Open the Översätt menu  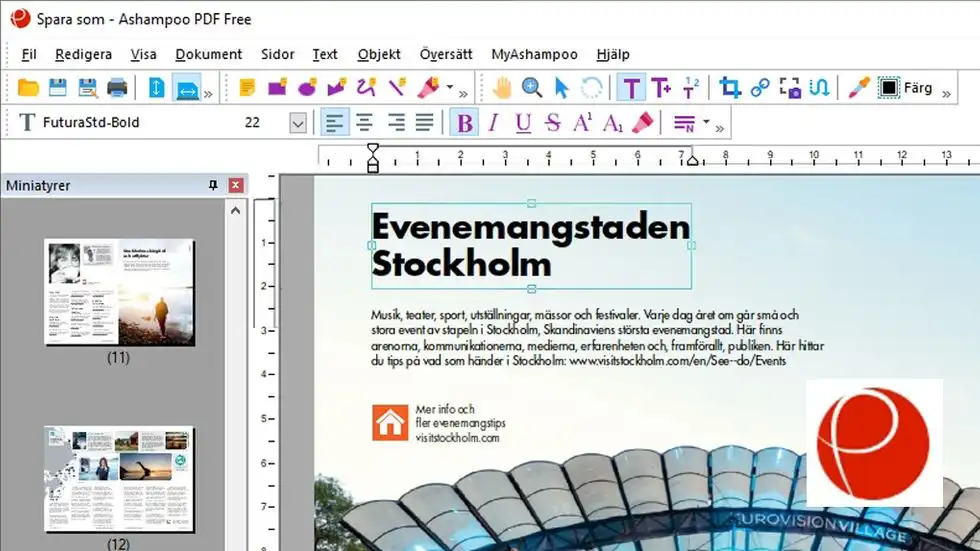click(446, 54)
